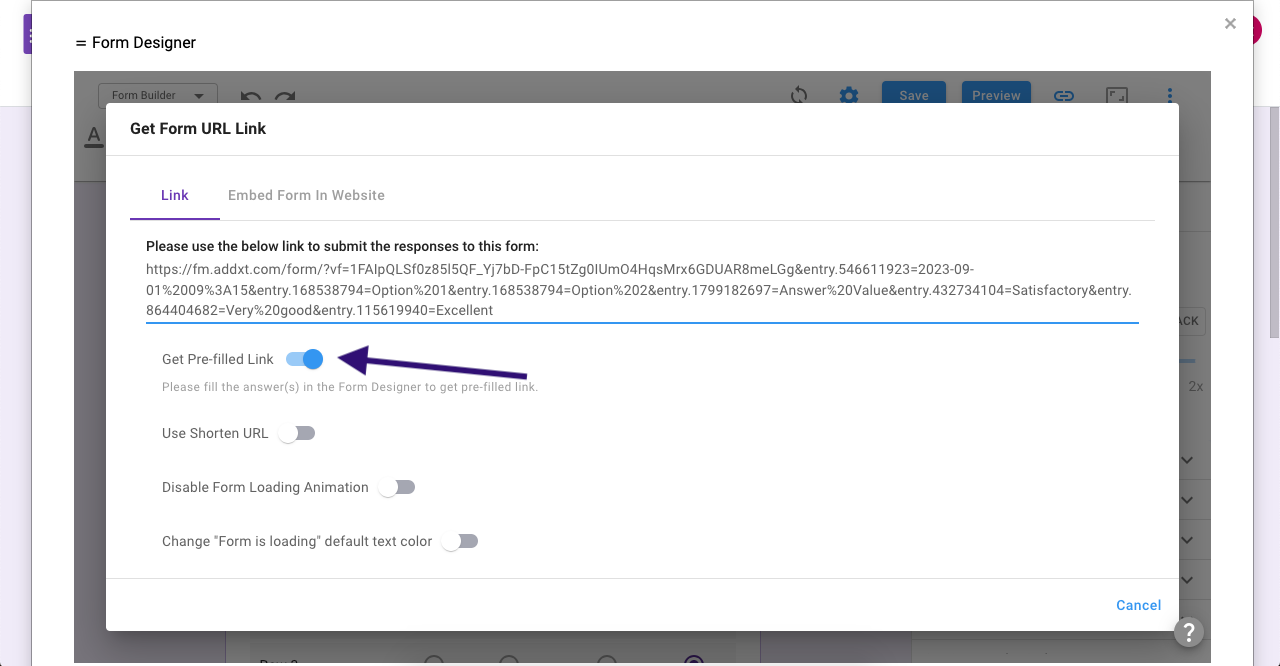Image resolution: width=1280 pixels, height=666 pixels.
Task: Close the Form Designer window
Action: coord(1230,24)
